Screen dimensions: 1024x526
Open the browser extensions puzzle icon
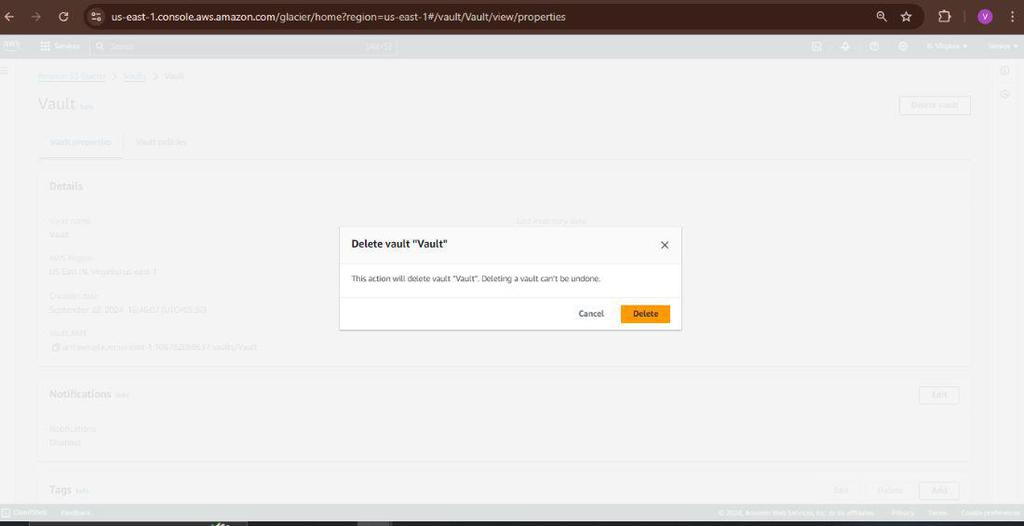944,17
